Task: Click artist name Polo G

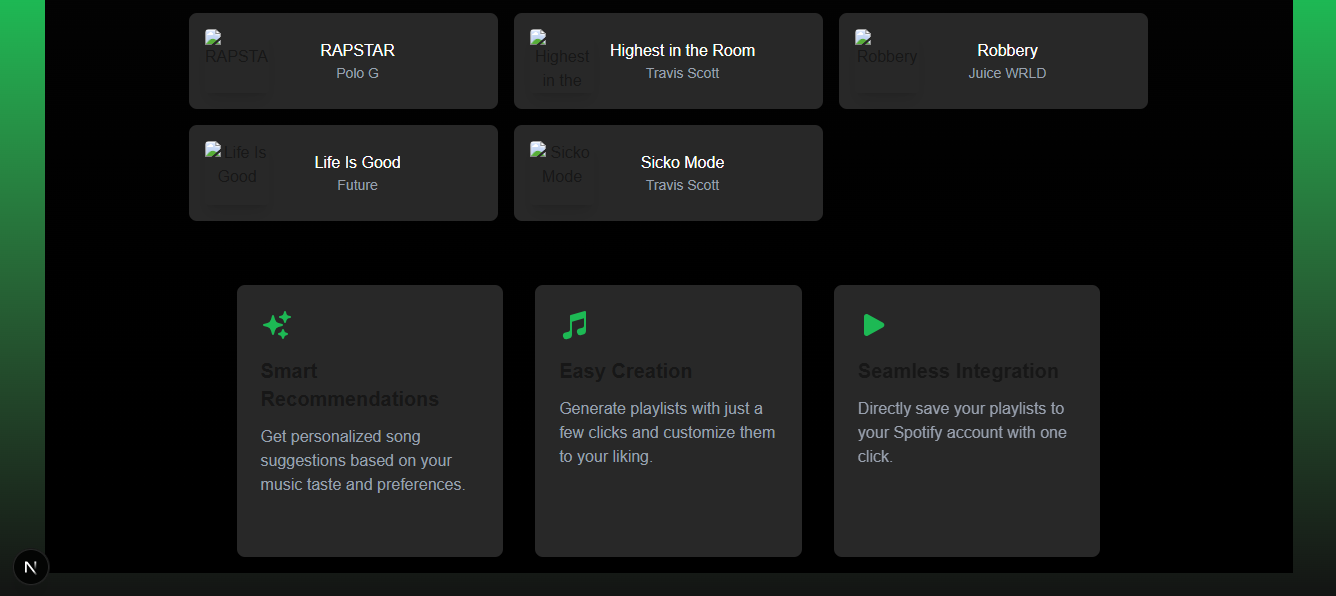Action: coord(357,73)
